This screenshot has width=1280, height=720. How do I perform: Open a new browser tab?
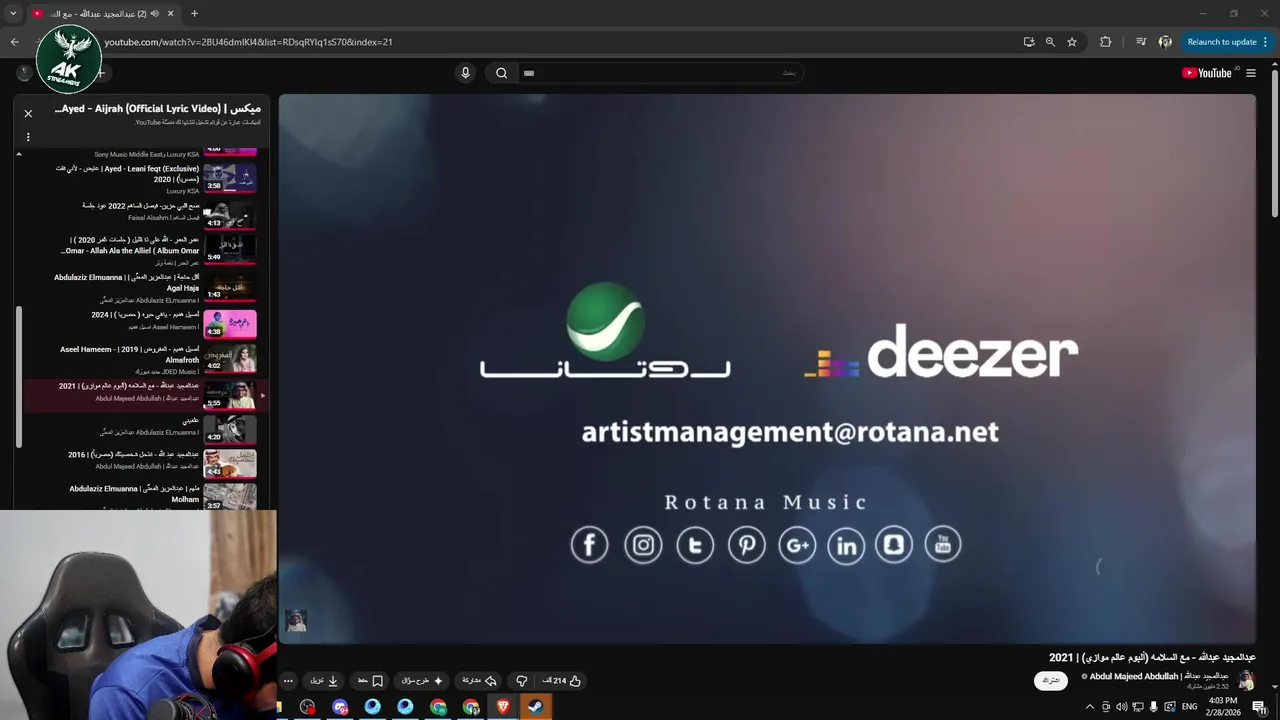click(x=194, y=14)
